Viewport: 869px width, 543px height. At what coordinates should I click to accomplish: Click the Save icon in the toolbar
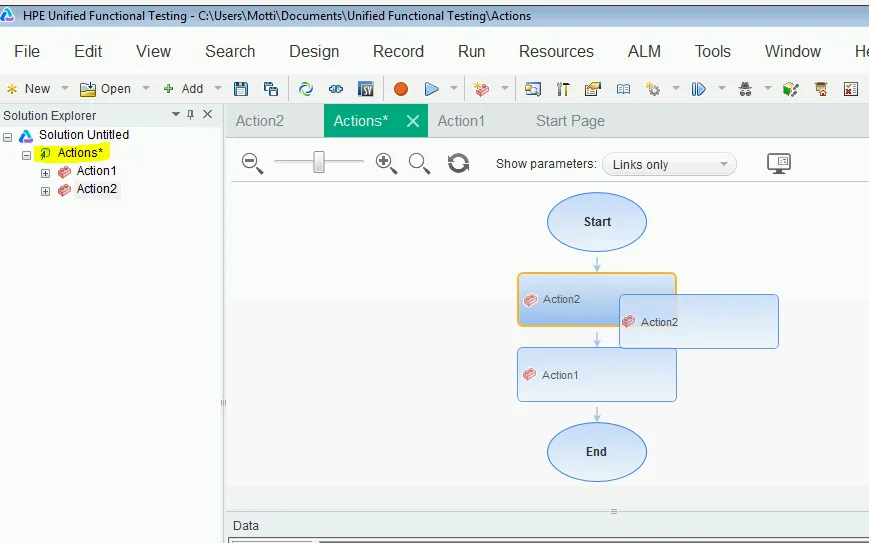point(241,89)
